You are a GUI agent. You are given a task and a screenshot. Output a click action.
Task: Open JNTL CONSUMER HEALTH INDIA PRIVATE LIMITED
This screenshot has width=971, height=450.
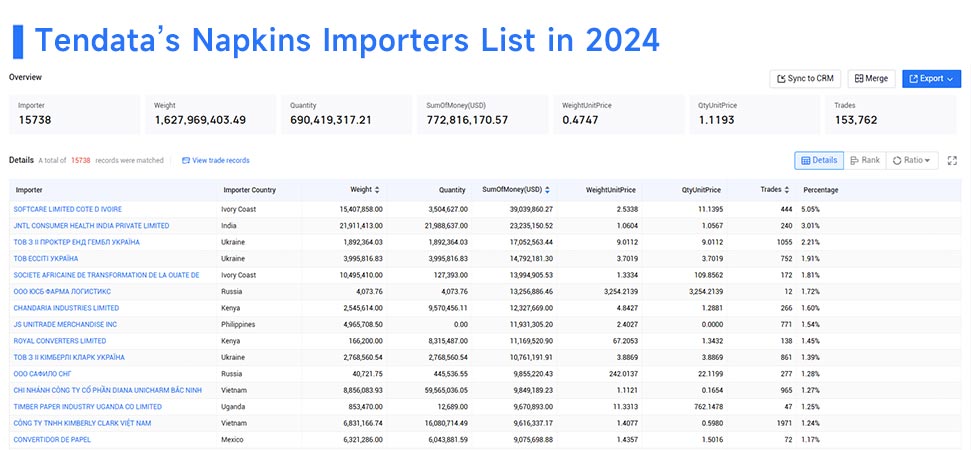coord(91,226)
